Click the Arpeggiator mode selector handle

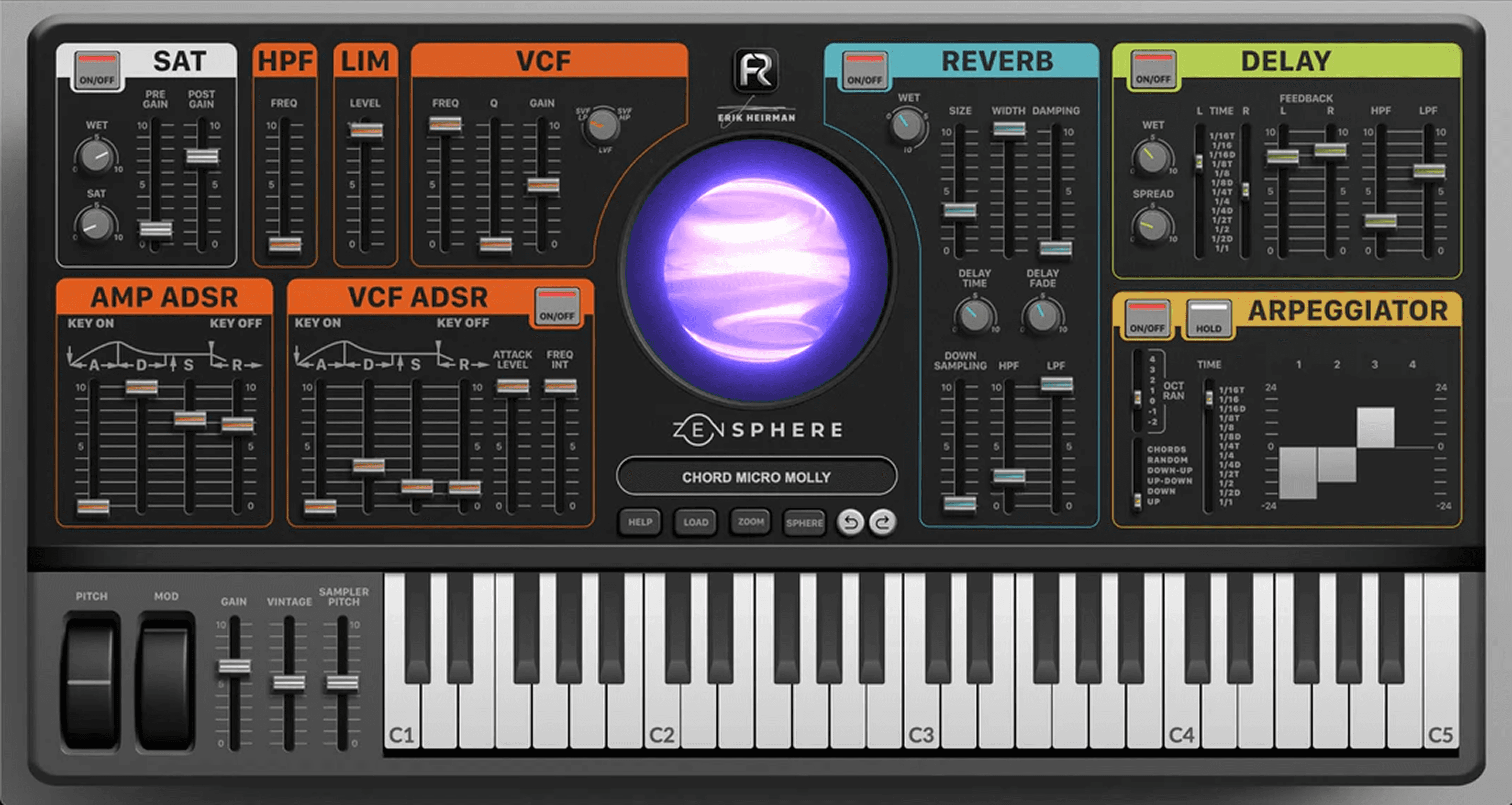click(1138, 500)
